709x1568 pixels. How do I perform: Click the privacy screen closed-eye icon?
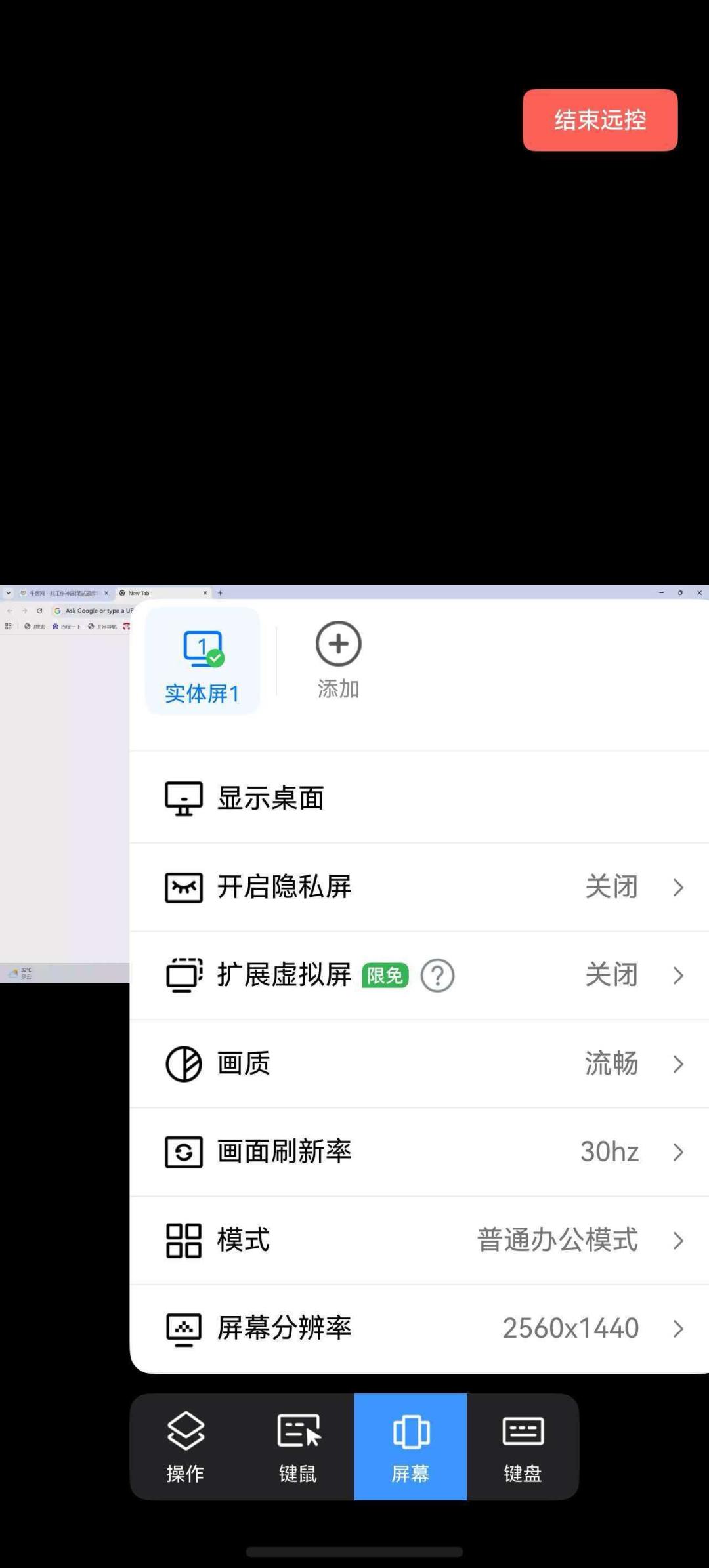coord(183,888)
